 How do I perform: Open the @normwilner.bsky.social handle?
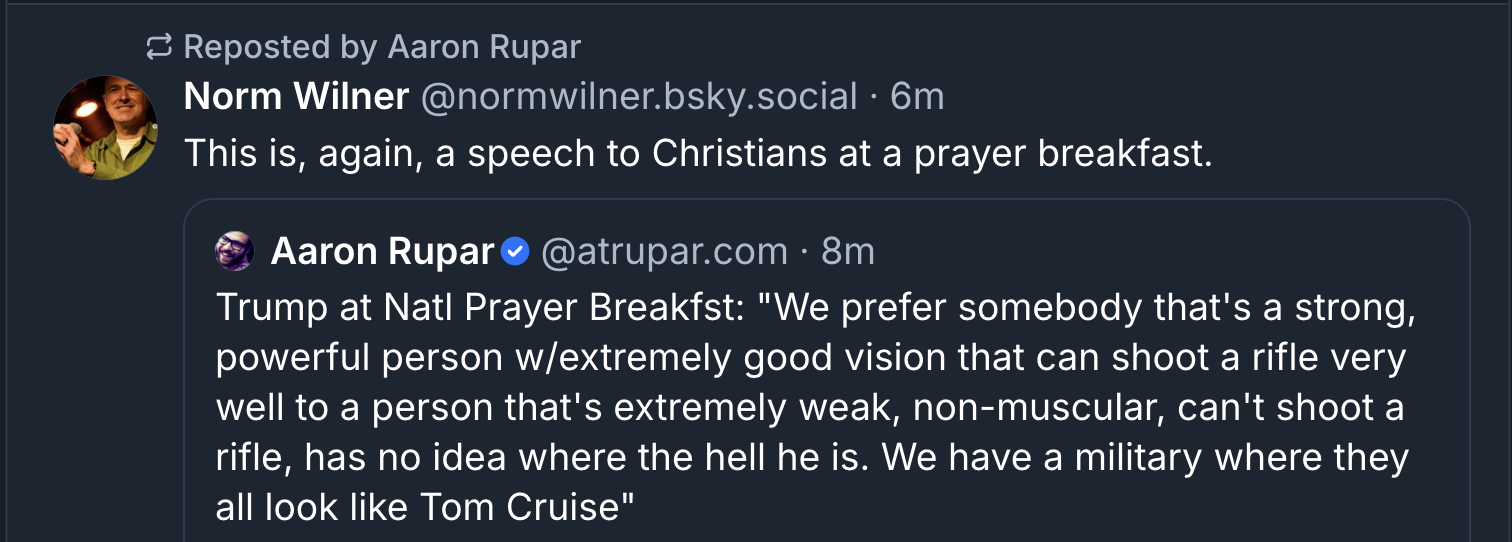tap(639, 97)
